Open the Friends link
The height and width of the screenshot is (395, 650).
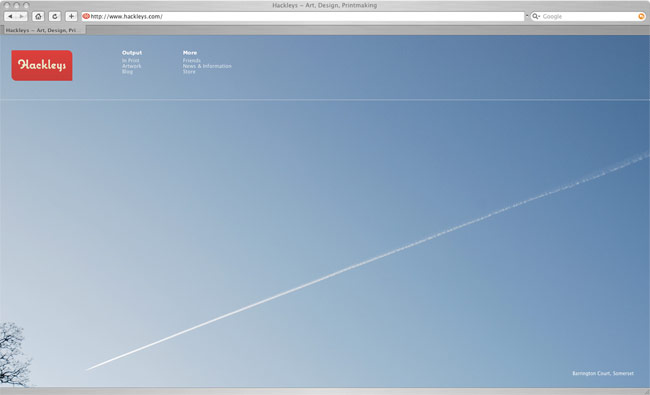coord(192,61)
